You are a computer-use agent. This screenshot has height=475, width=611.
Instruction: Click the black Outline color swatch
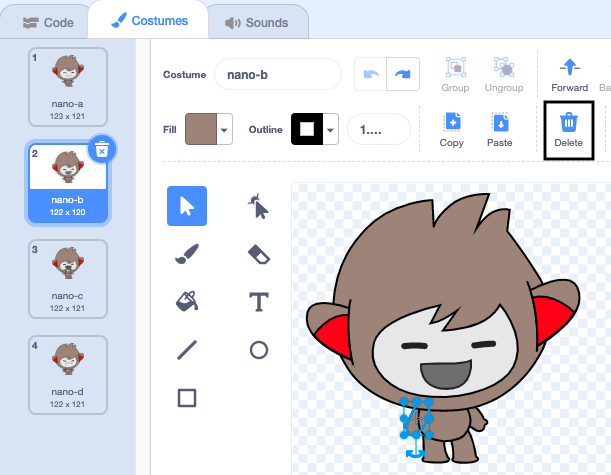(x=306, y=129)
